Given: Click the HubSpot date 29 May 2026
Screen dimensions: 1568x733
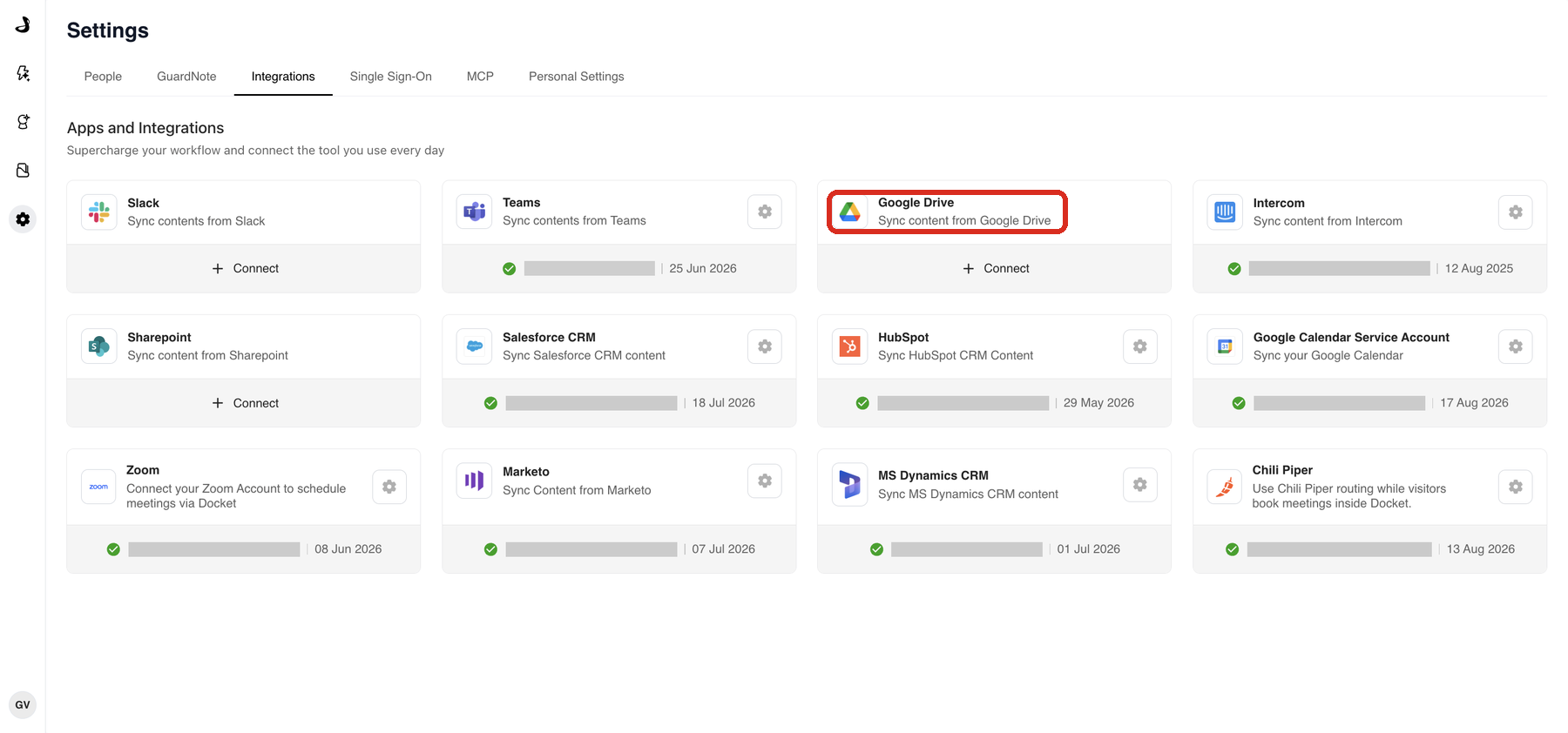Looking at the screenshot, I should pyautogui.click(x=1098, y=402).
